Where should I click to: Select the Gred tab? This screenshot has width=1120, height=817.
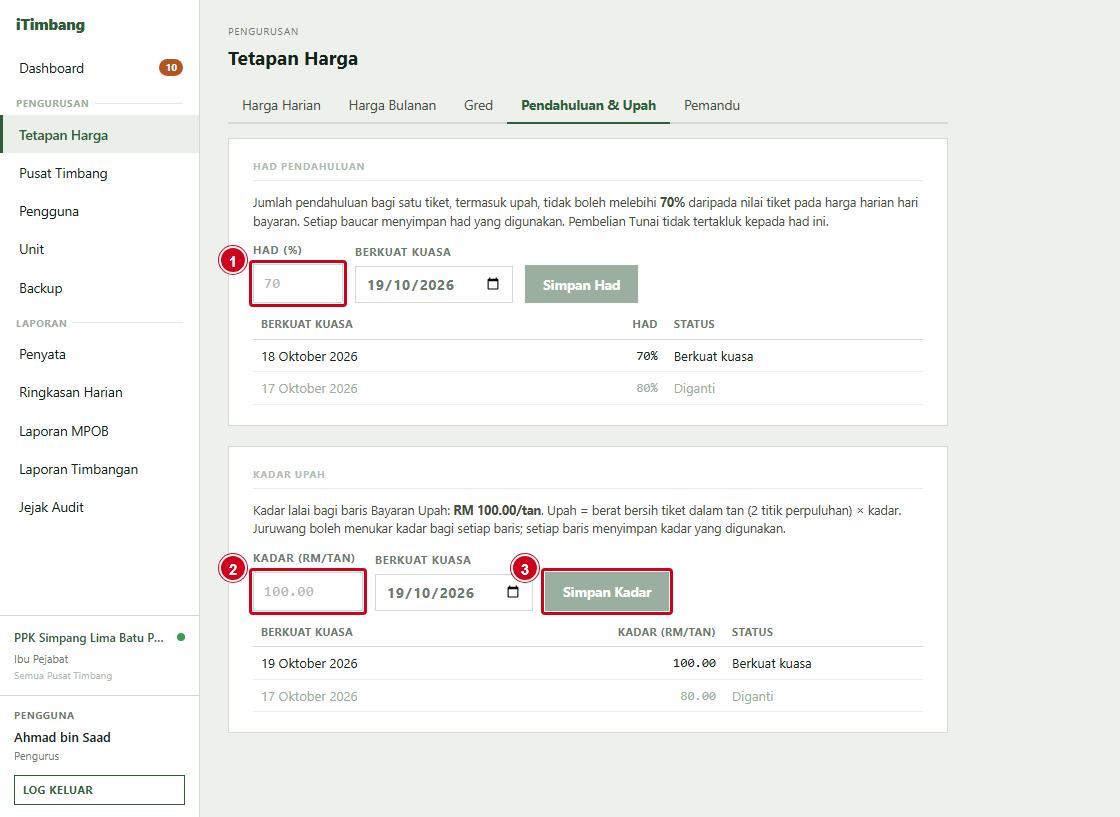pos(478,105)
